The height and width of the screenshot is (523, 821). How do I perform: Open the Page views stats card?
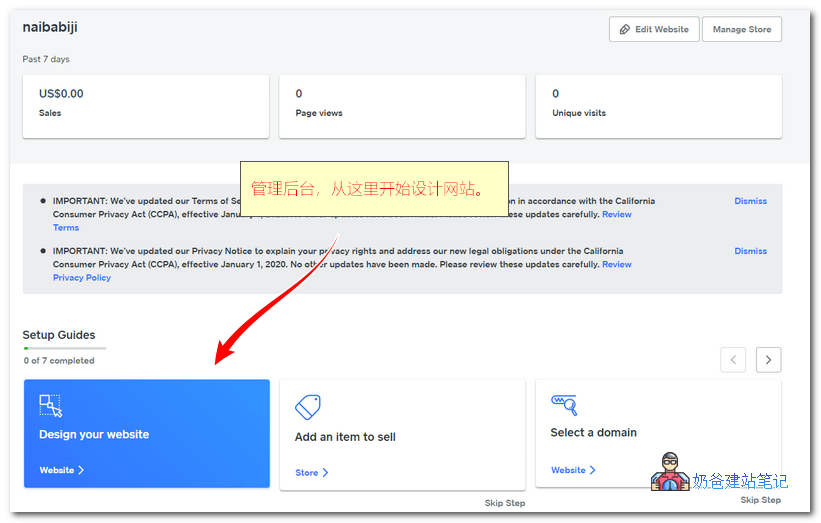402,106
